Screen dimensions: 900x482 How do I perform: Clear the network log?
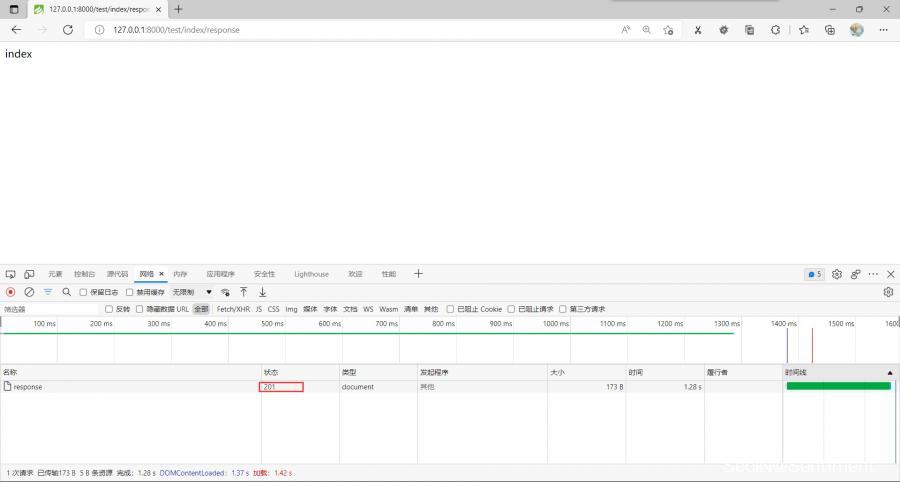coord(29,292)
